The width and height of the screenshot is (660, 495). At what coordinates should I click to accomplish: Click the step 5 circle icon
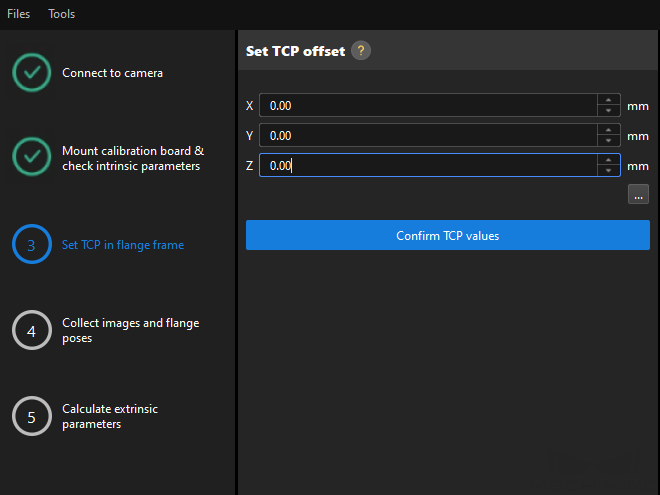pyautogui.click(x=32, y=416)
